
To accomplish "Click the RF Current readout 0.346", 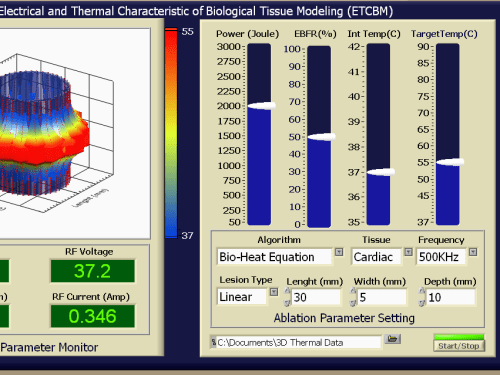I will 93,316.
